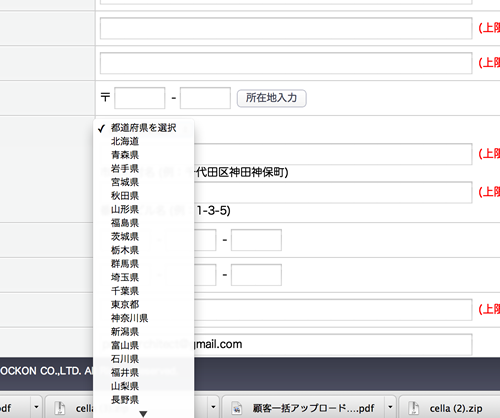
Task: Focus the first postal code field
Action: pos(140,98)
